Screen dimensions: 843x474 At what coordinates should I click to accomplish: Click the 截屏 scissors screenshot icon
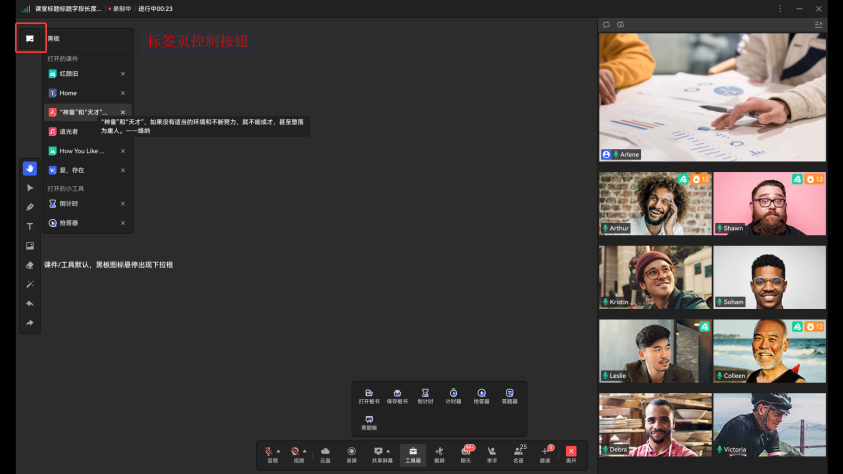pos(439,455)
